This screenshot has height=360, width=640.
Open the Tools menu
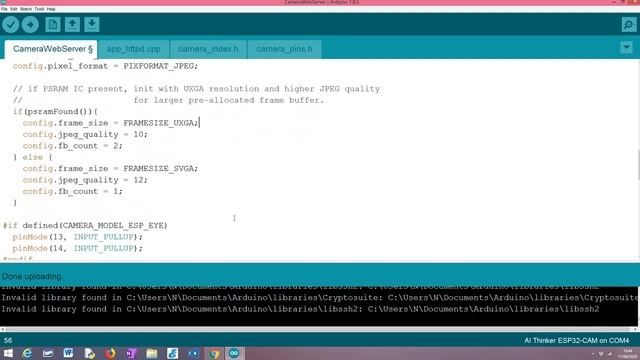[39, 9]
